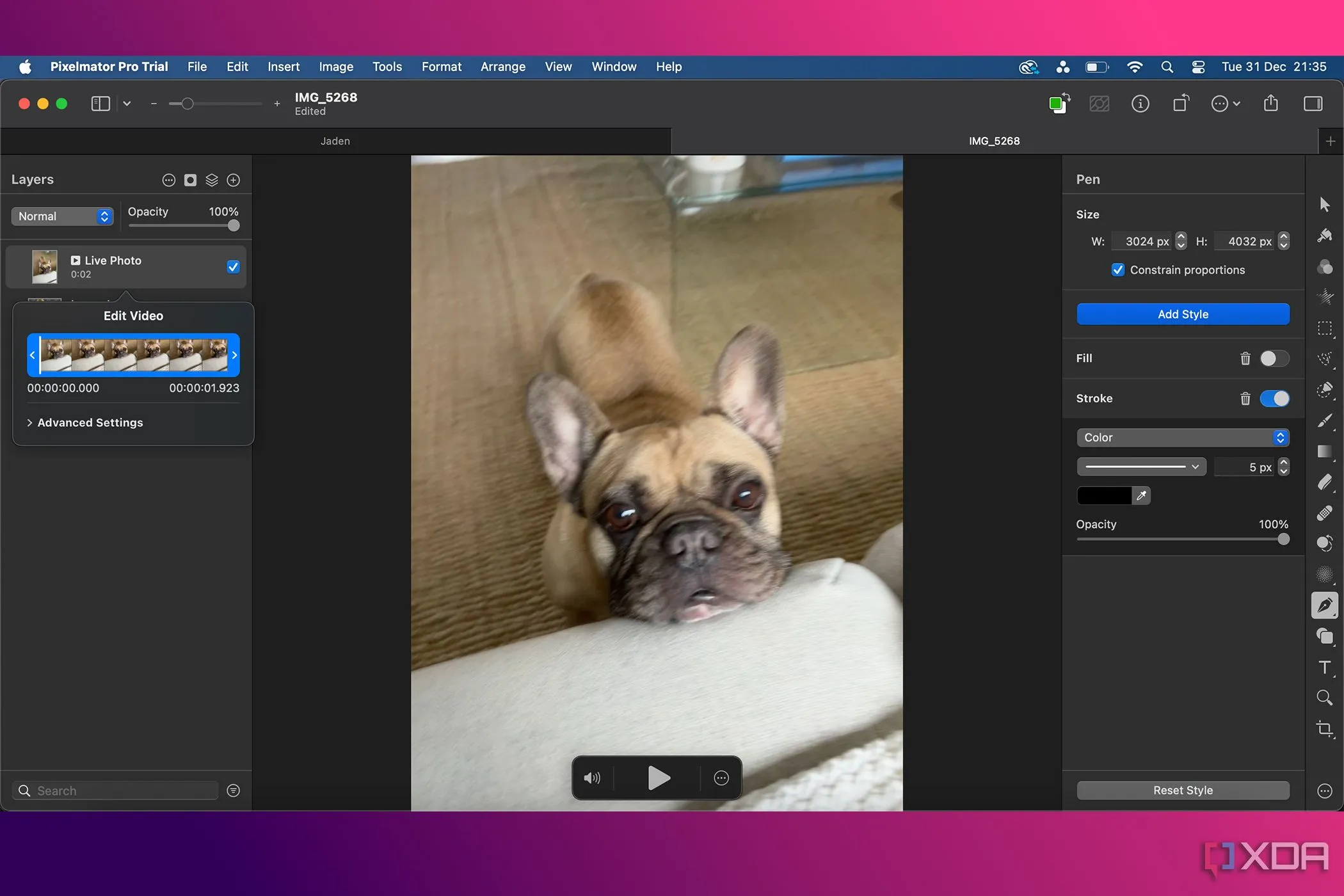Image resolution: width=1344 pixels, height=896 pixels.
Task: Pick stroke color with the eyedropper
Action: [x=1141, y=496]
